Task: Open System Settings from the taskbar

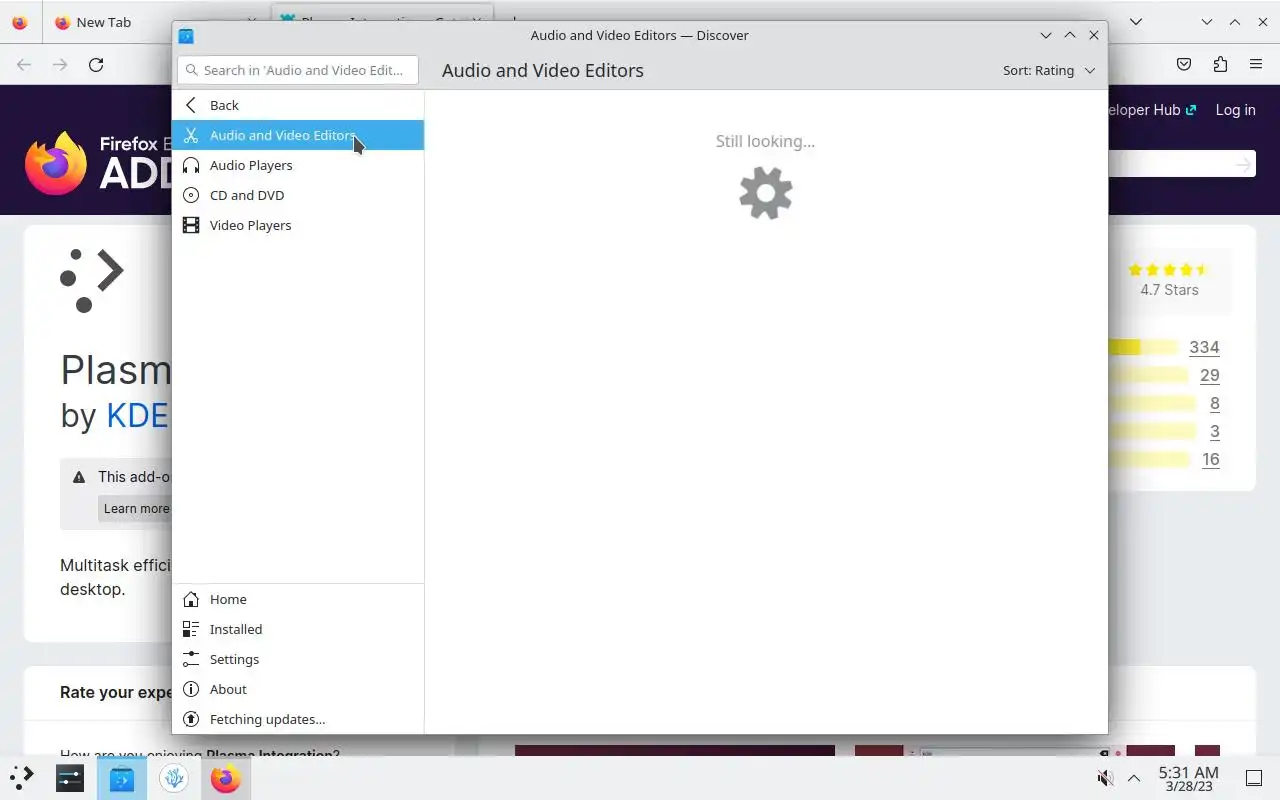Action: [70, 778]
